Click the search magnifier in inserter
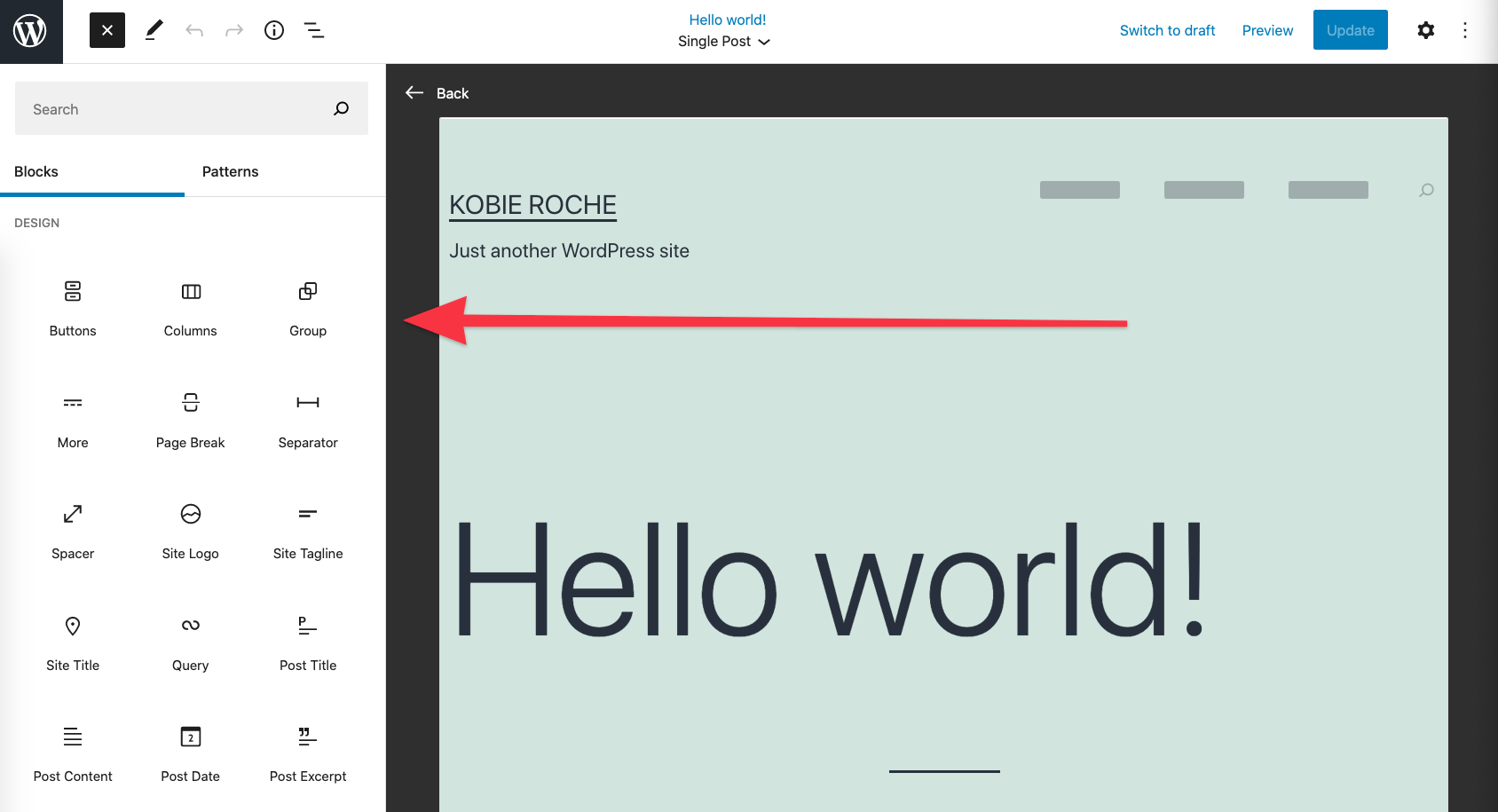1498x812 pixels. (342, 108)
